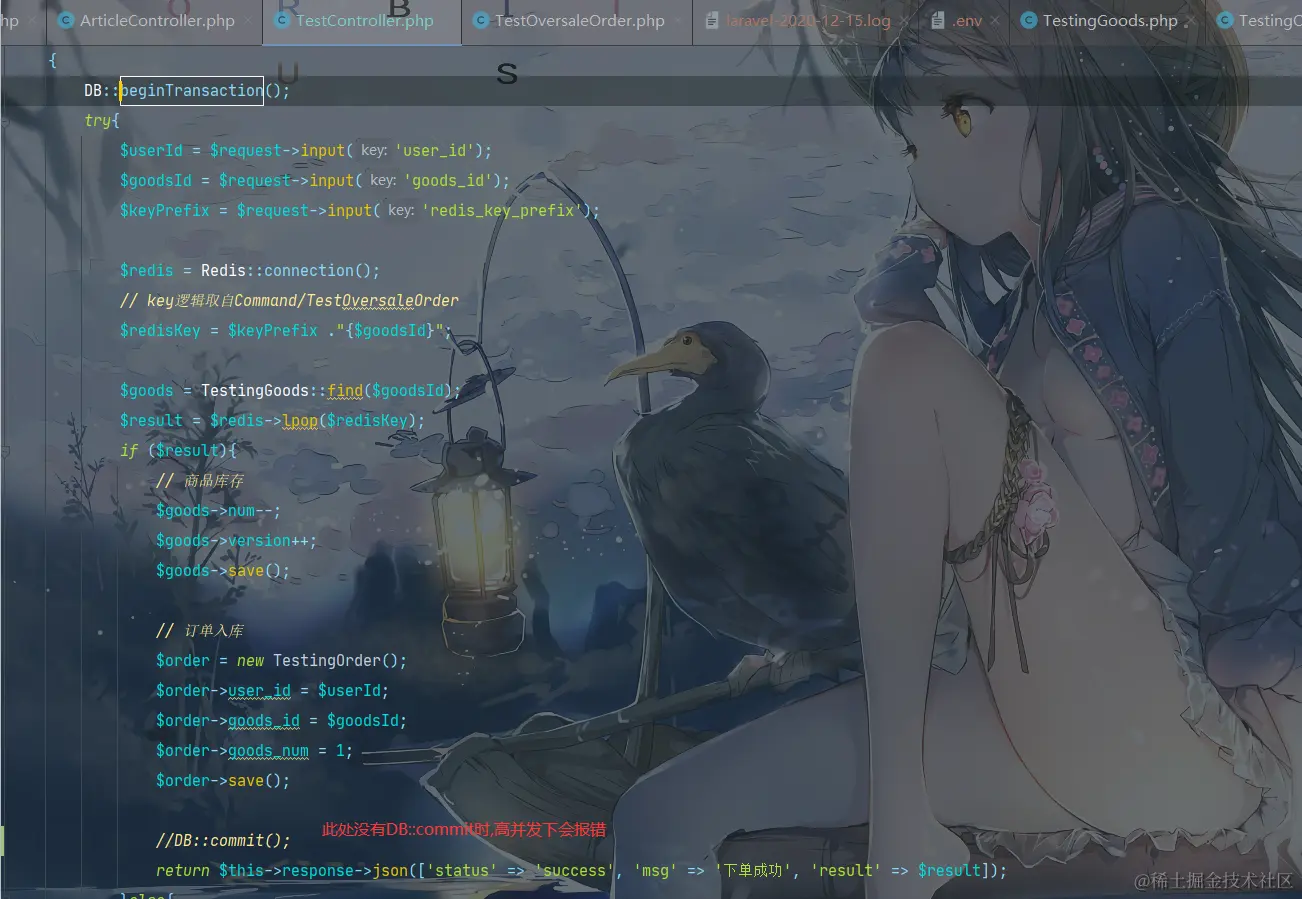Viewport: 1302px width, 899px height.
Task: Click the 订单入库 comment
Action: [x=200, y=631]
